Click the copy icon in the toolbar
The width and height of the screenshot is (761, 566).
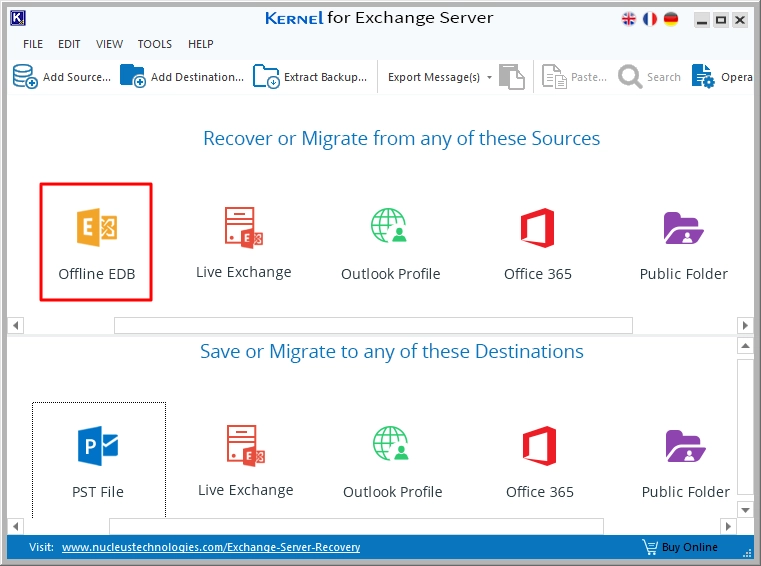coord(512,77)
